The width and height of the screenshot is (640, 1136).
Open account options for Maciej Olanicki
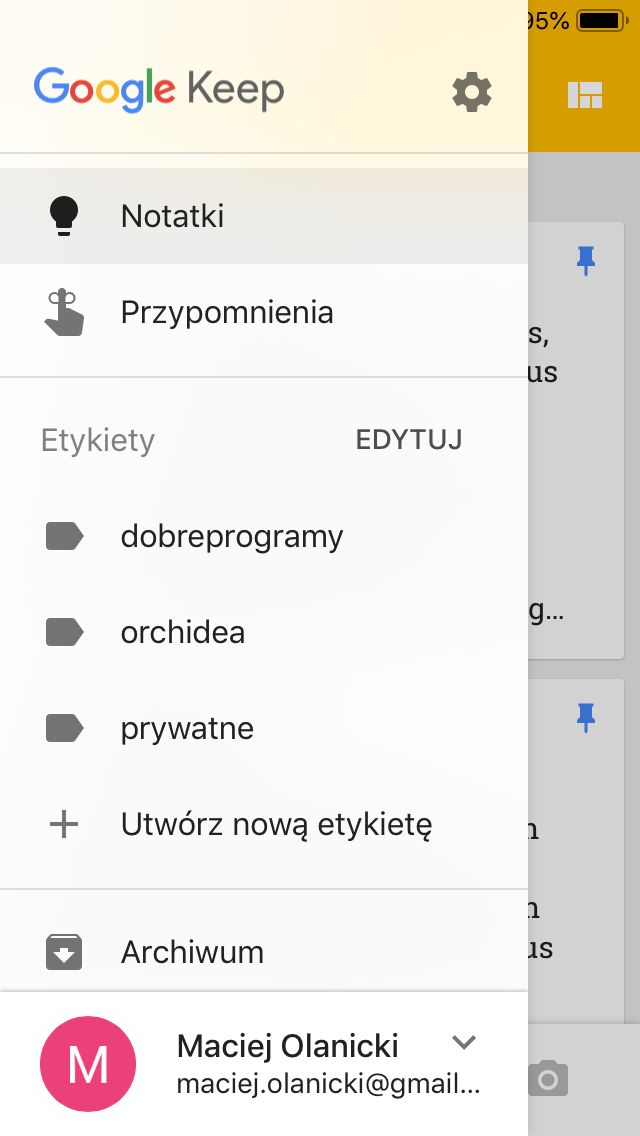(x=287, y=1046)
